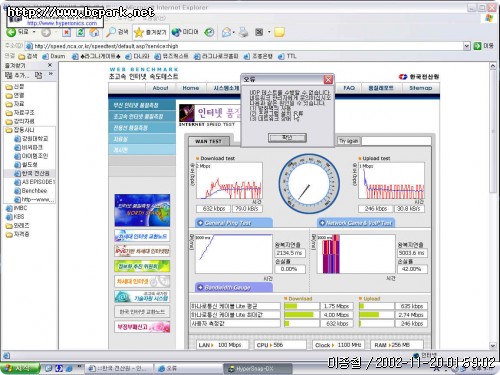500x375 pixels.
Task: Click the confirm button in error dialog
Action: point(287,137)
